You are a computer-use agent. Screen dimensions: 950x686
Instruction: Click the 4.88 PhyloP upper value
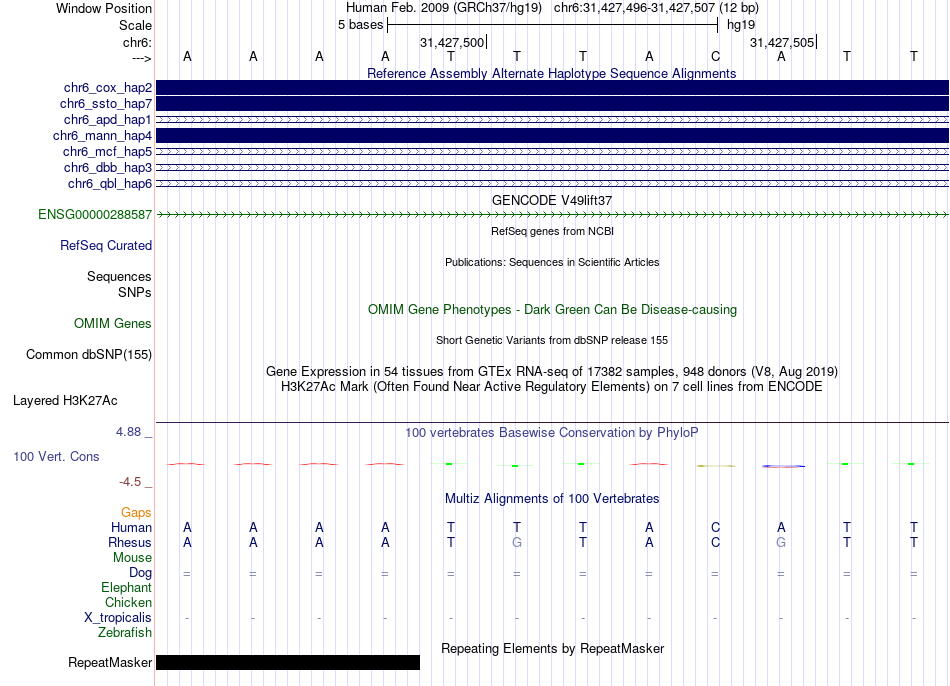pyautogui.click(x=128, y=432)
